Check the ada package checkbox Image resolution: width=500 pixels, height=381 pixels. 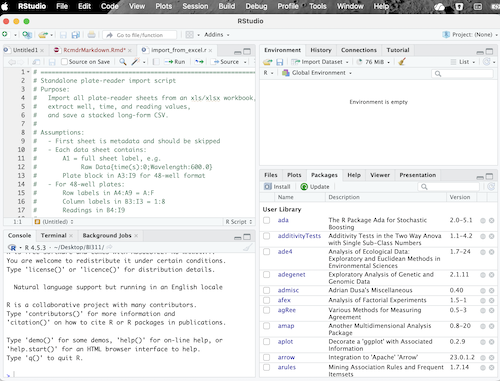266,220
